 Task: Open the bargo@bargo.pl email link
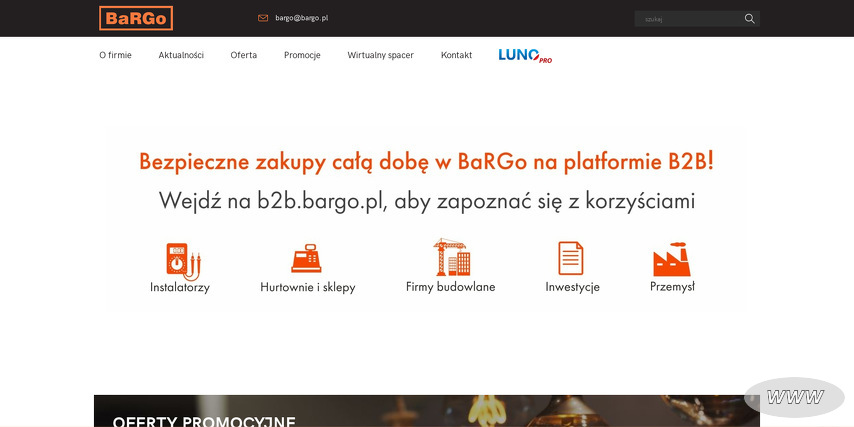(302, 18)
